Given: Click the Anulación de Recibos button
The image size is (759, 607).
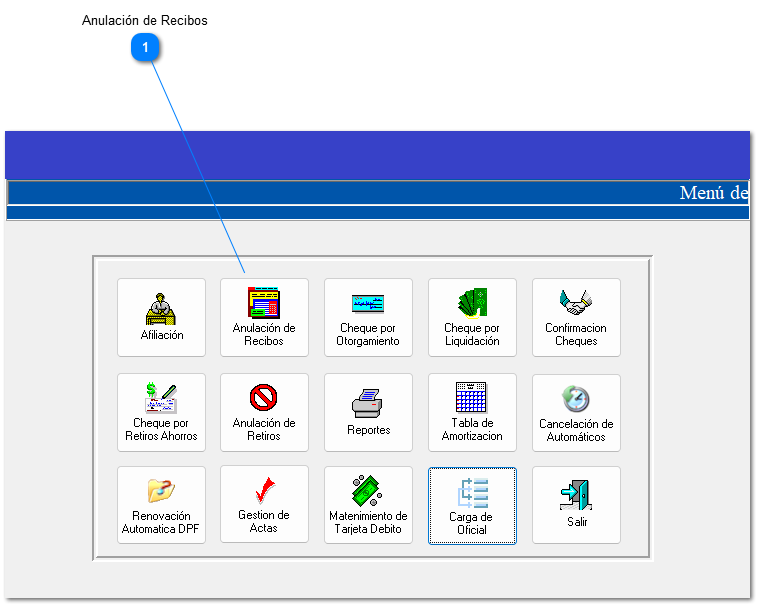Looking at the screenshot, I should tap(264, 317).
